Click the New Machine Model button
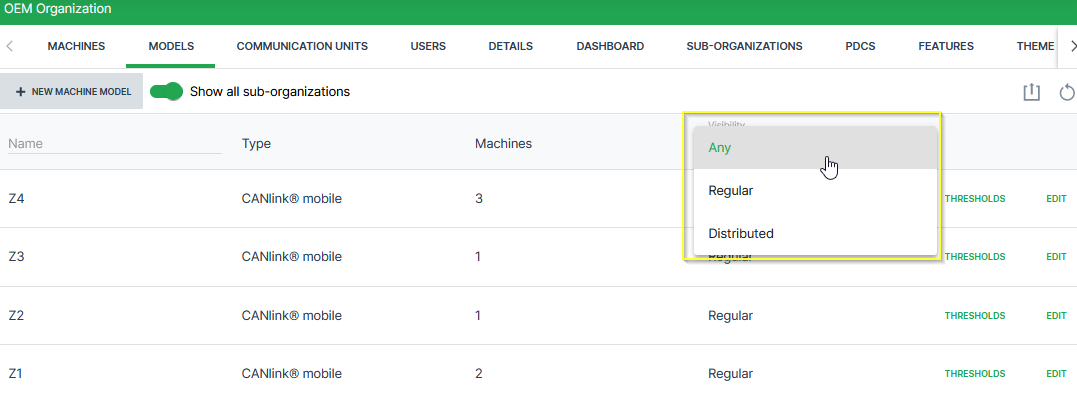 pos(72,91)
